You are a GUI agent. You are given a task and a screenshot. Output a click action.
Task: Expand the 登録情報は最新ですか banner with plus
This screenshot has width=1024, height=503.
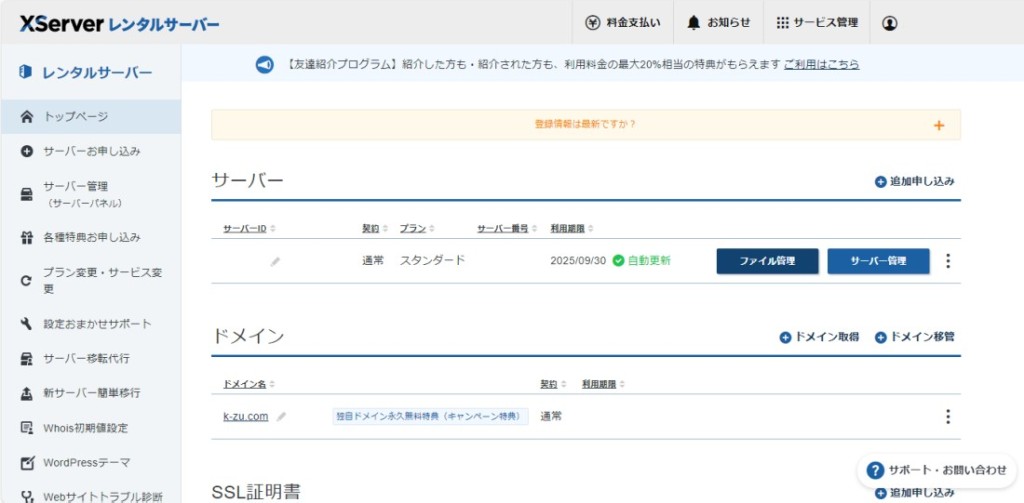(938, 125)
